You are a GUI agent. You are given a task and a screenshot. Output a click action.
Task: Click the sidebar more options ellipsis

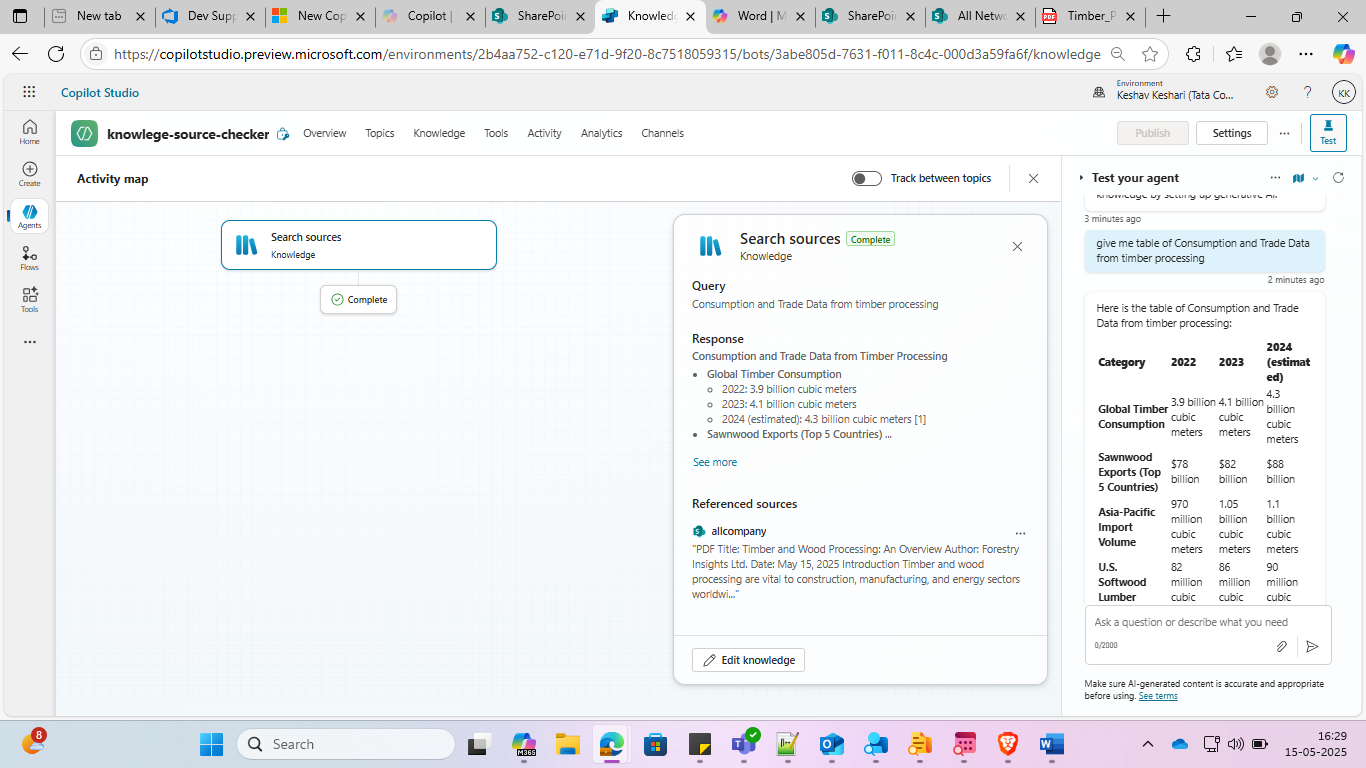point(30,342)
